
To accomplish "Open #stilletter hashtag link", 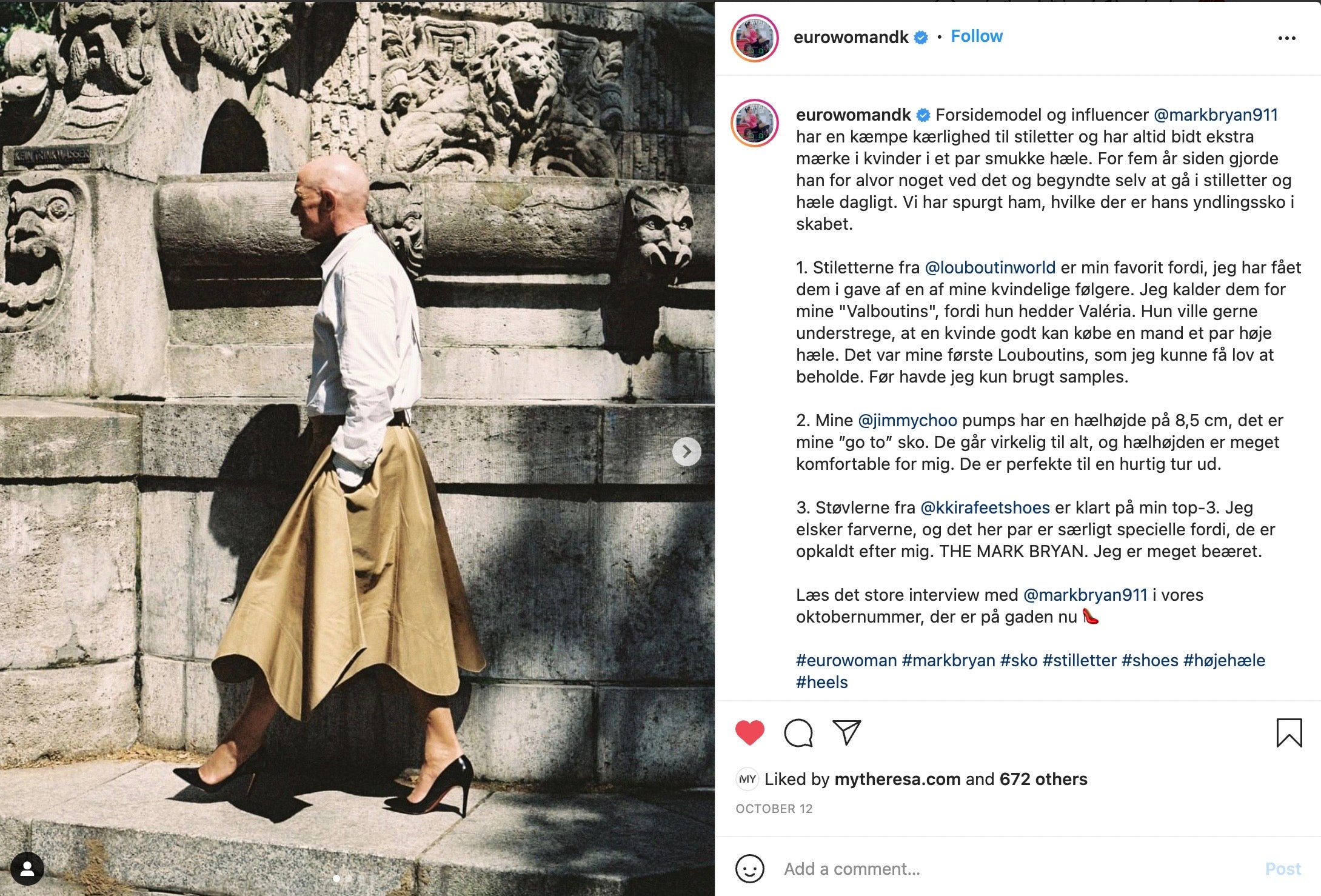I will 1079,660.
